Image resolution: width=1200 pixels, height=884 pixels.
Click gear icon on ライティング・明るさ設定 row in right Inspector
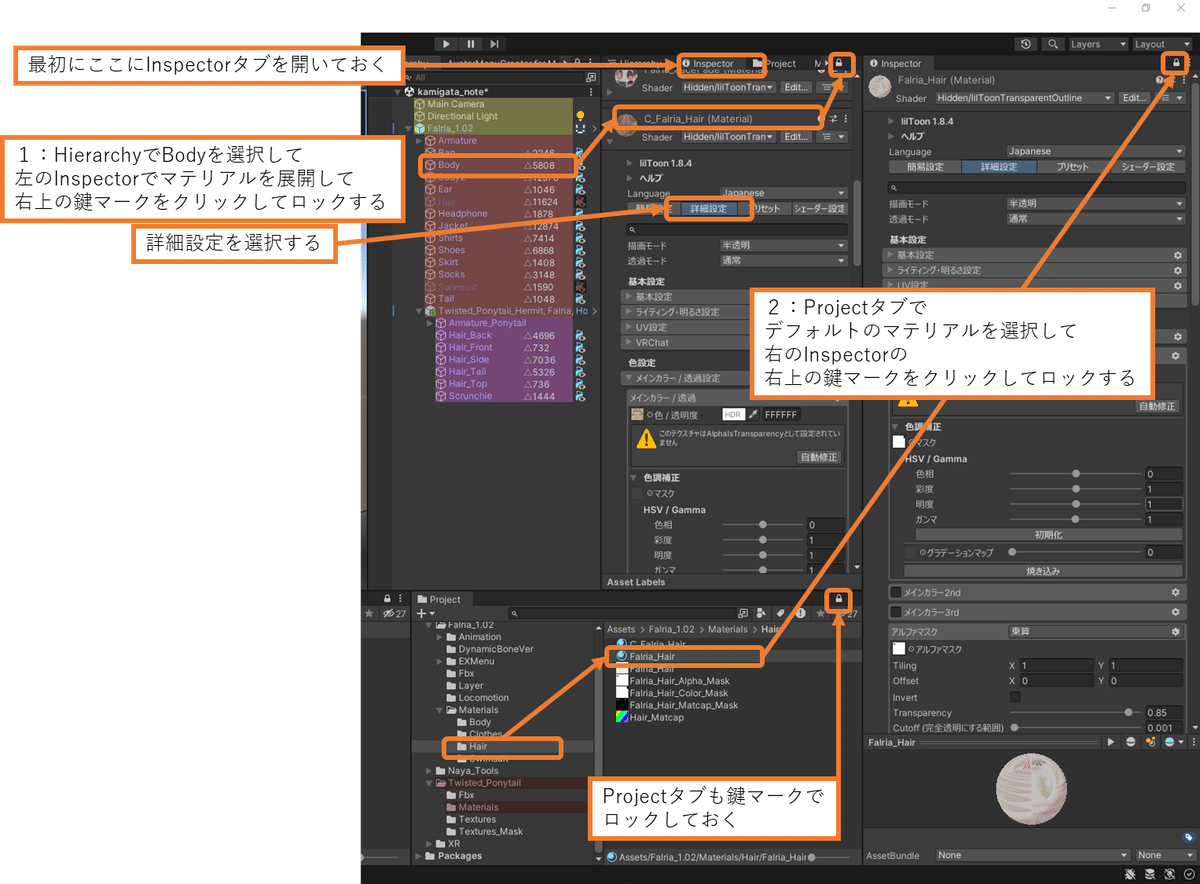(1178, 270)
